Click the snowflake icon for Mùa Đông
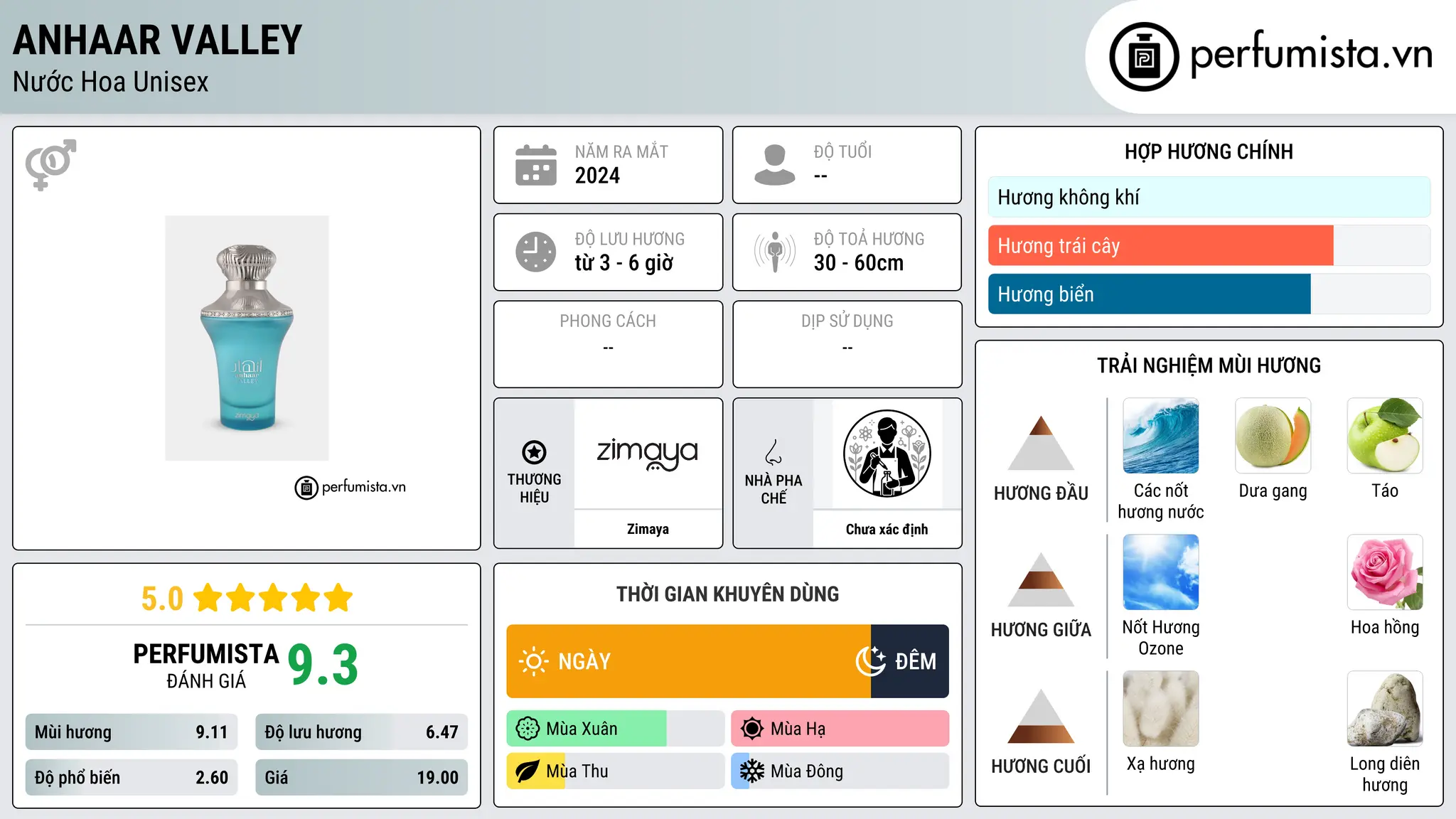 pos(752,771)
